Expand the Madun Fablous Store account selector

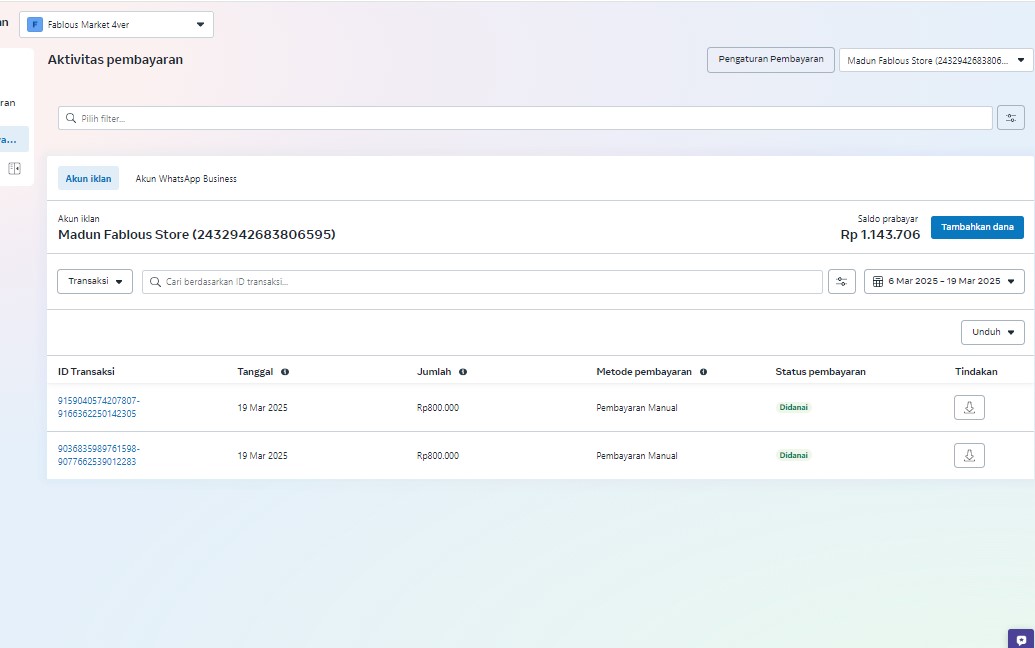(935, 61)
